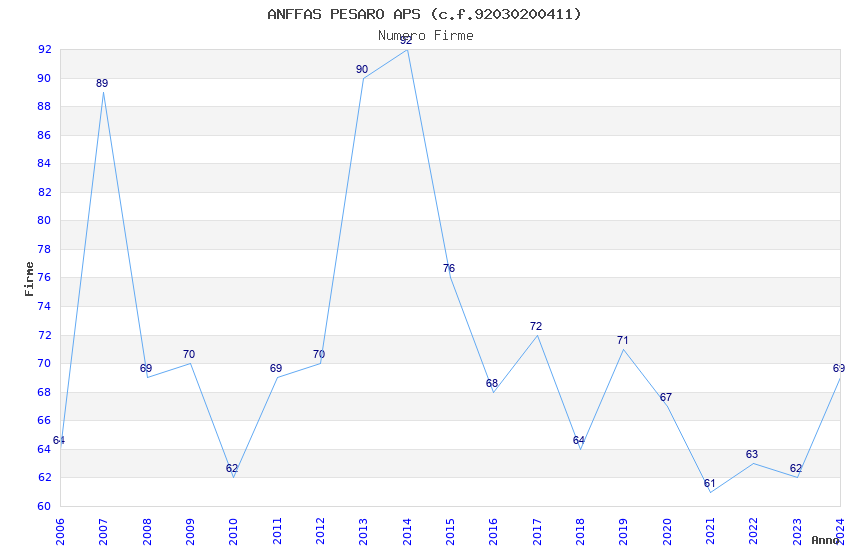
Task: Click x-axis year 2014
Action: click(x=407, y=532)
